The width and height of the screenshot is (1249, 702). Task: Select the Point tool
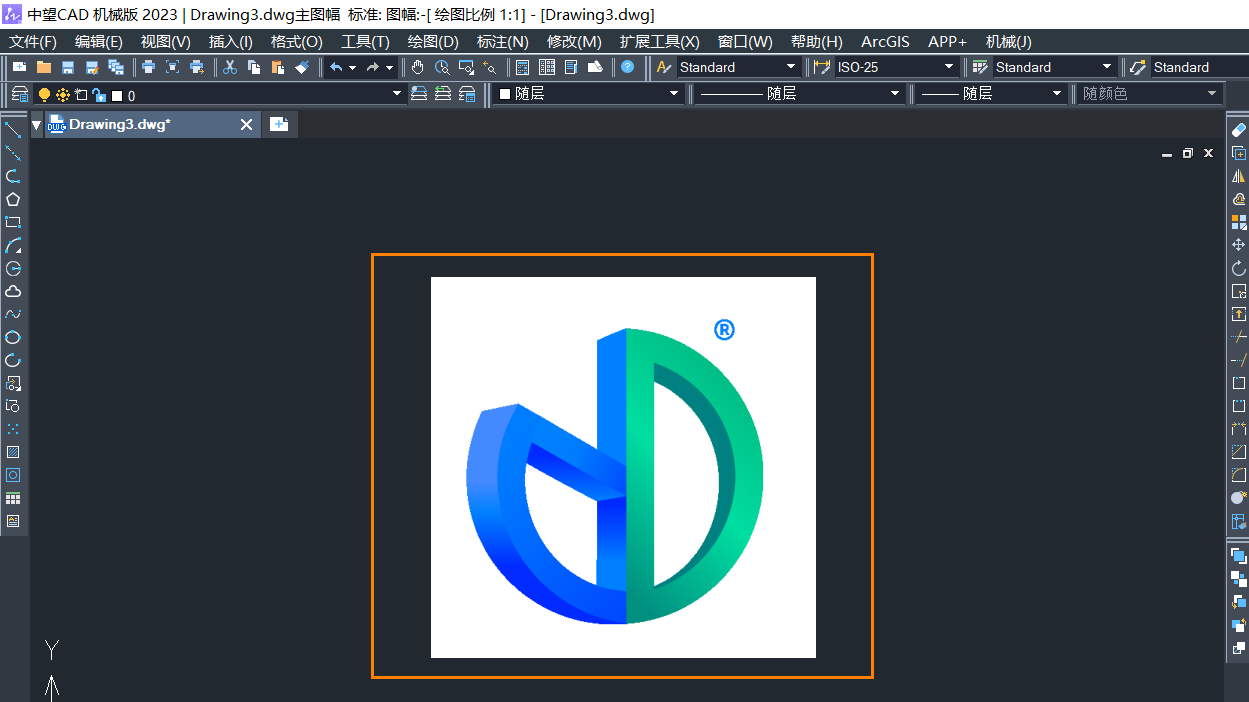pos(13,429)
